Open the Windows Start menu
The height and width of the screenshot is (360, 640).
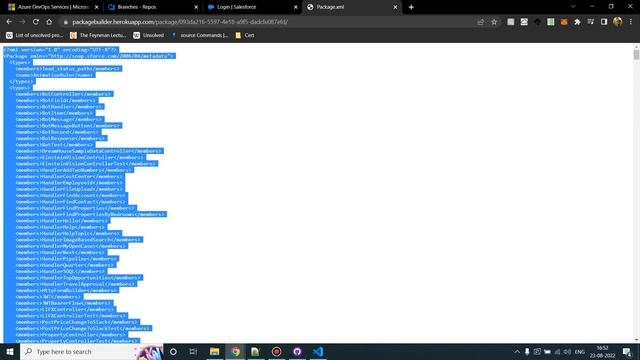coord(10,351)
